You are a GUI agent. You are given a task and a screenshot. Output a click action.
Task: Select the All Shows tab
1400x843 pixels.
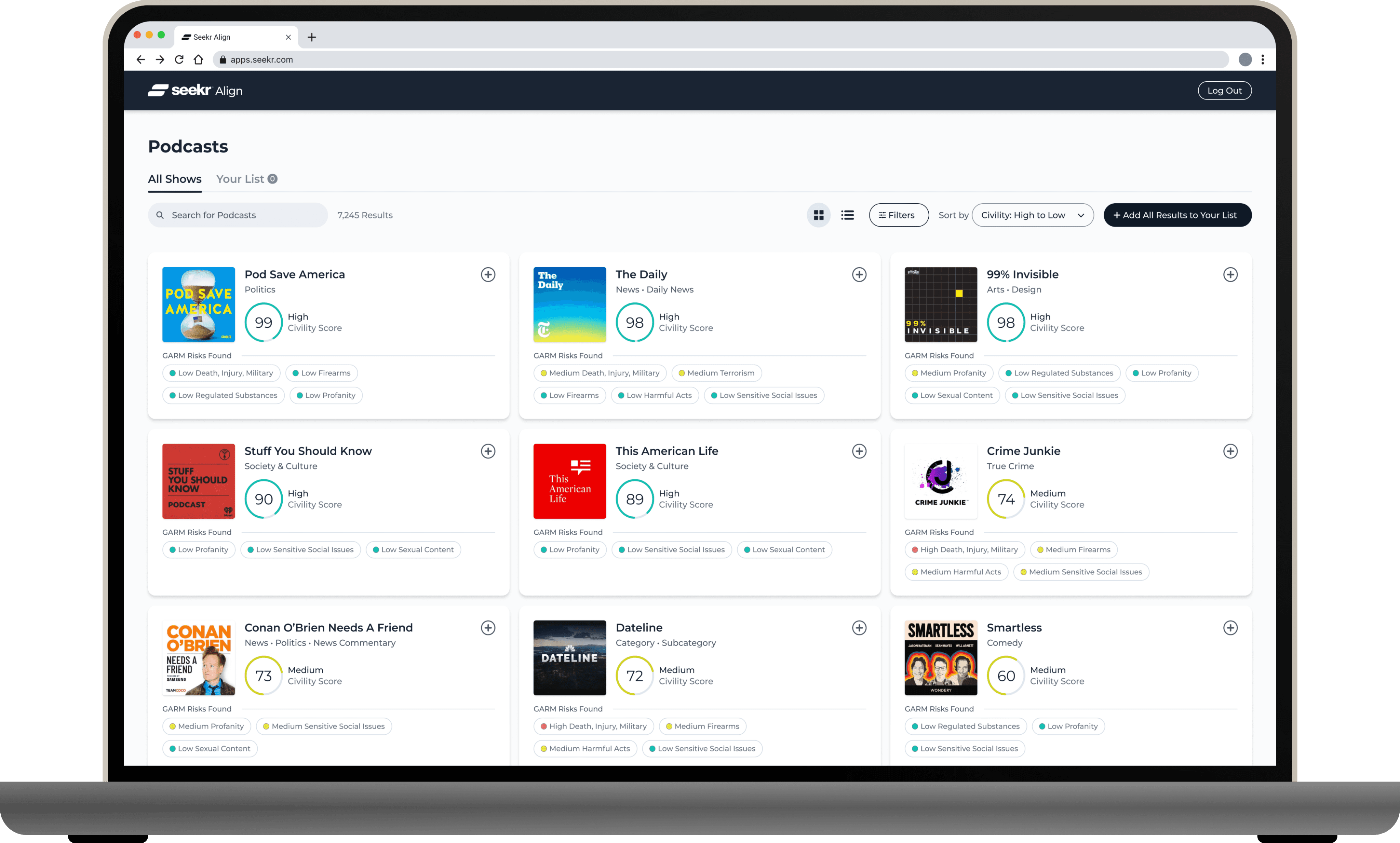click(x=174, y=179)
